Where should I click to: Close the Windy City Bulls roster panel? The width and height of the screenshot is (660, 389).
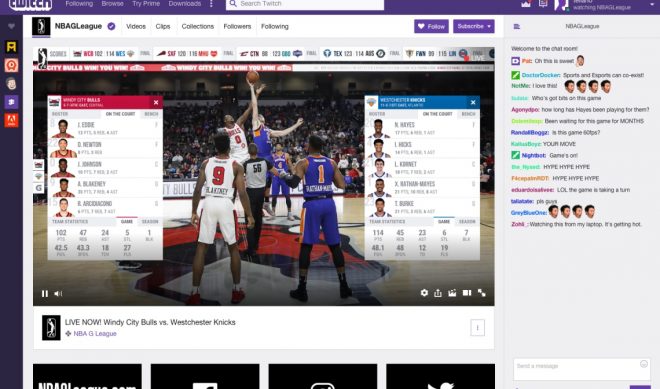click(x=156, y=102)
